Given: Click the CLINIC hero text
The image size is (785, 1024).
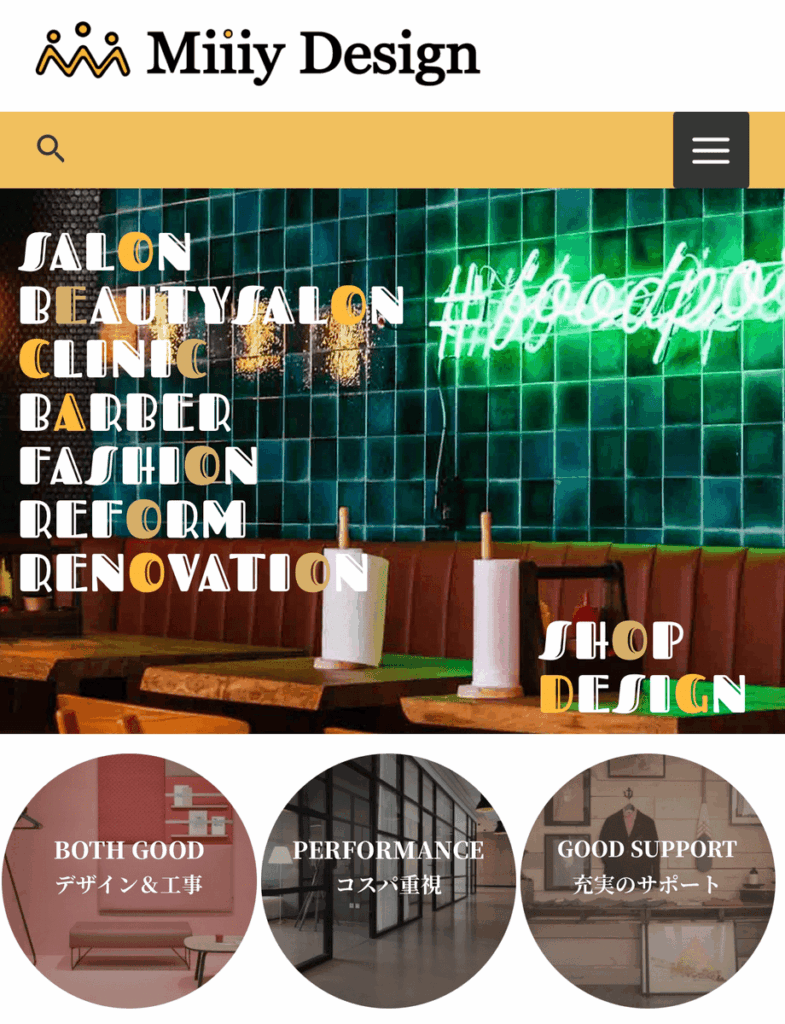Looking at the screenshot, I should [x=113, y=359].
